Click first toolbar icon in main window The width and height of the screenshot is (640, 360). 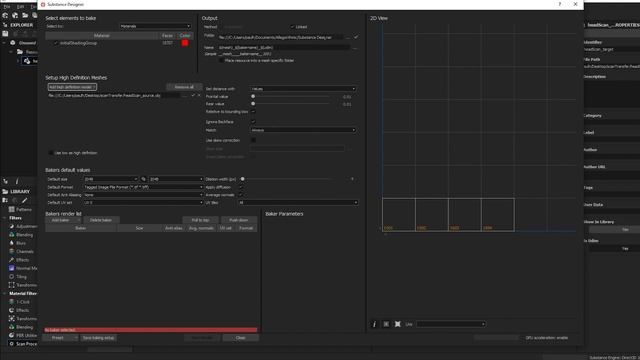pyautogui.click(x=5, y=15)
